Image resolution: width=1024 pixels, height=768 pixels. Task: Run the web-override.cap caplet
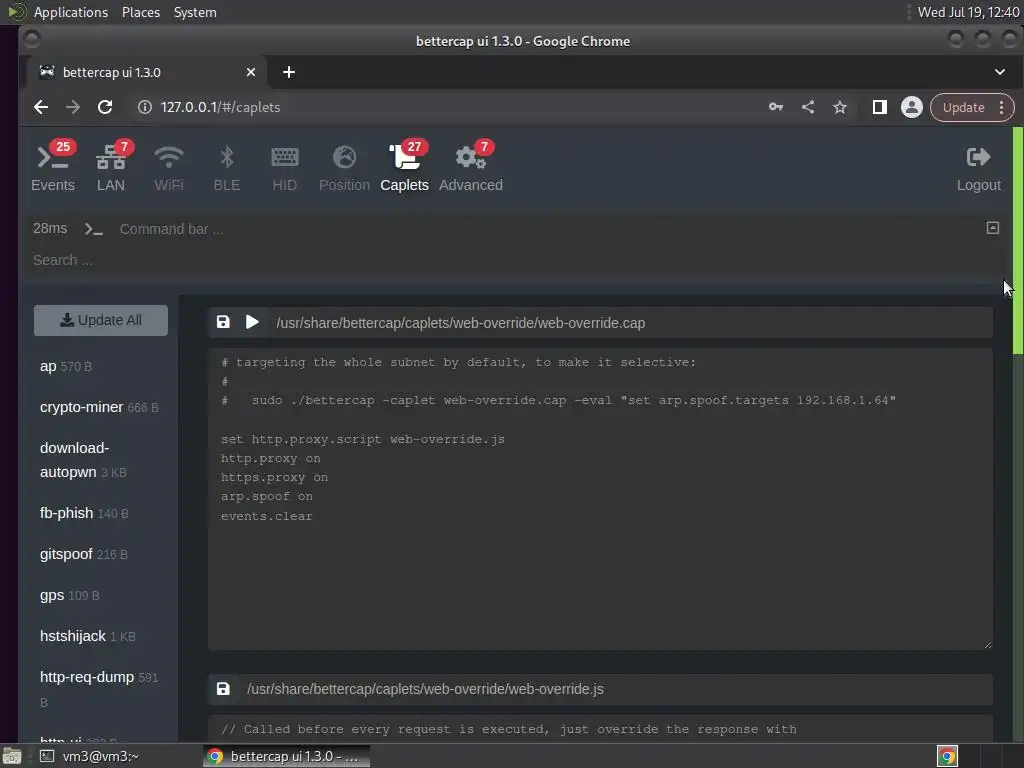[252, 322]
